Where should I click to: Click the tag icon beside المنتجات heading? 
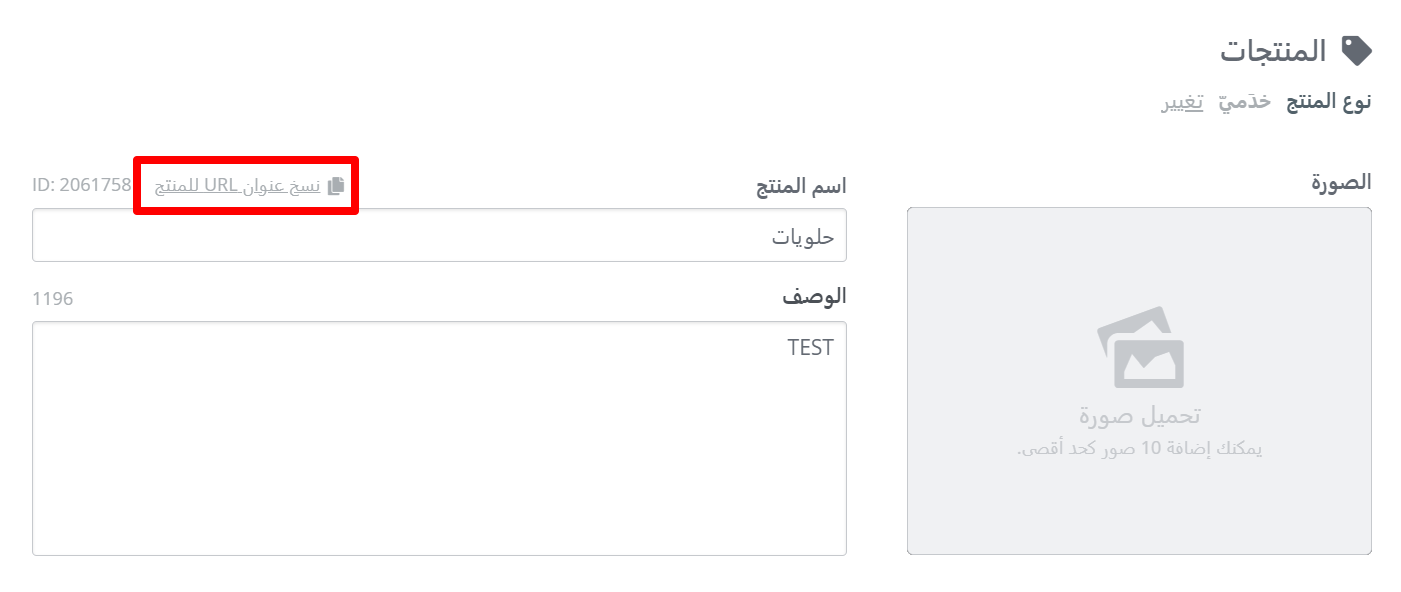[1356, 51]
